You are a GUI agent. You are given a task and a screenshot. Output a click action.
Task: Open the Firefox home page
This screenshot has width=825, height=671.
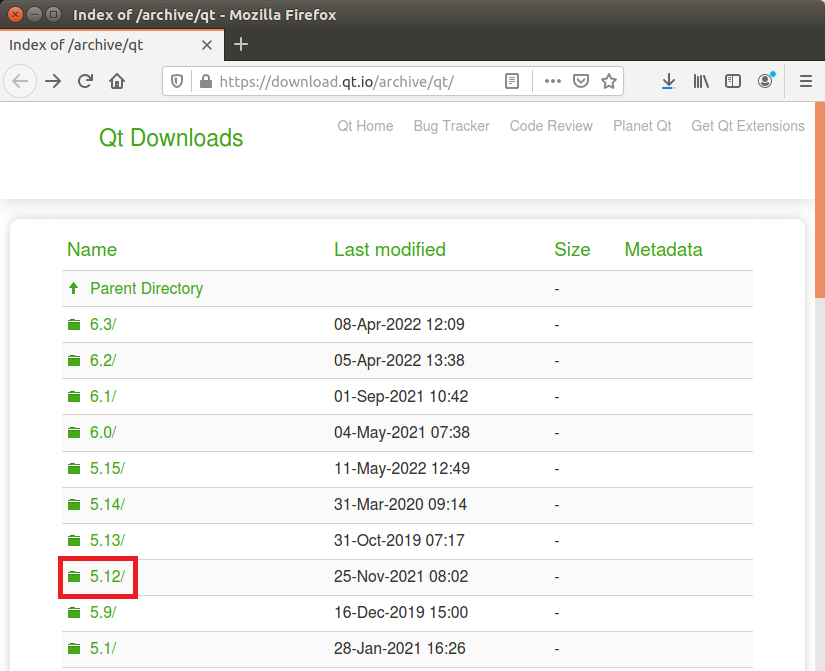(117, 81)
